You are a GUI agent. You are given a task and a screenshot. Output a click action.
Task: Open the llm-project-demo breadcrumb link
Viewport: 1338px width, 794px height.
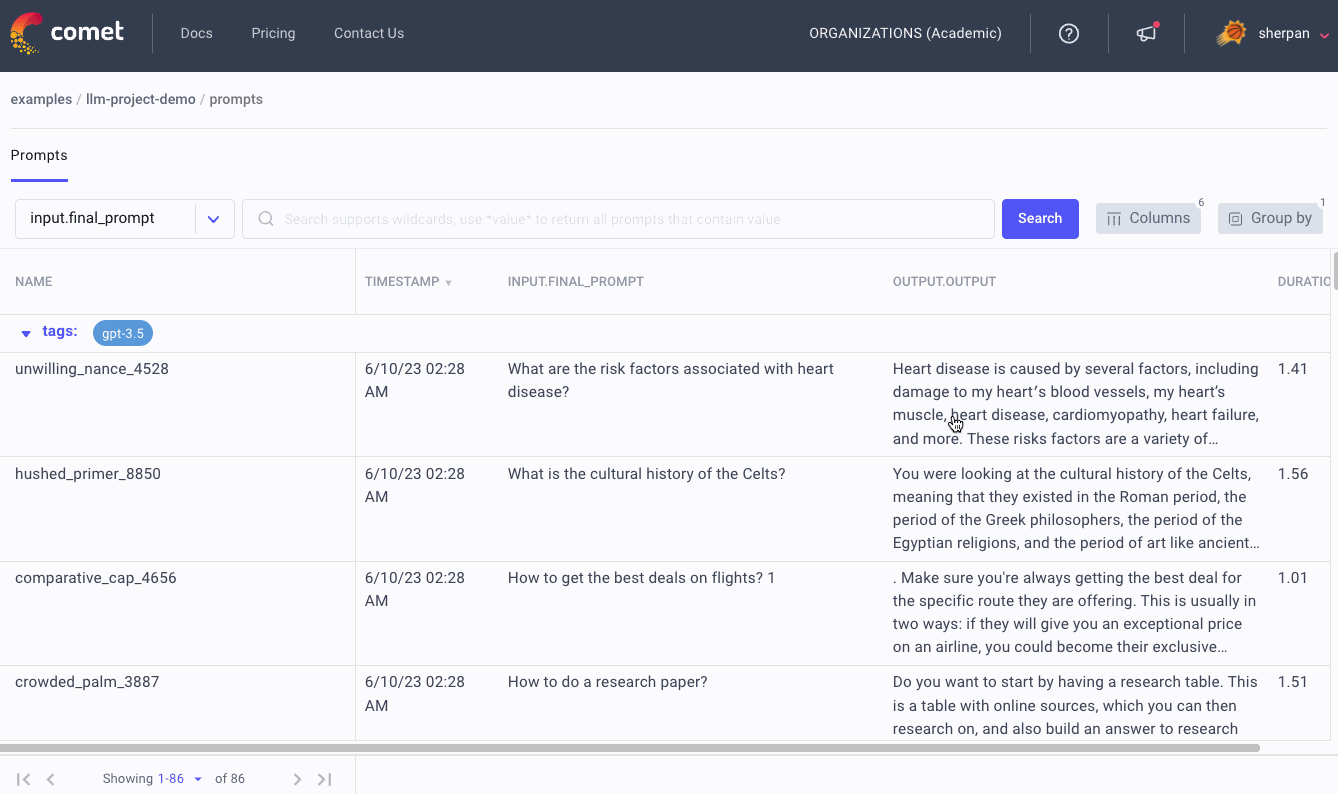click(141, 100)
